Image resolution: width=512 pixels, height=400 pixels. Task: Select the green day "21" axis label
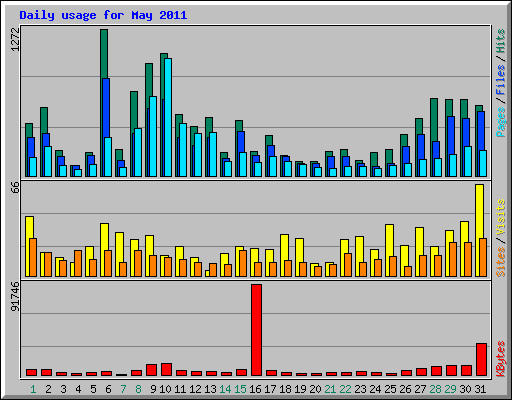[330, 389]
